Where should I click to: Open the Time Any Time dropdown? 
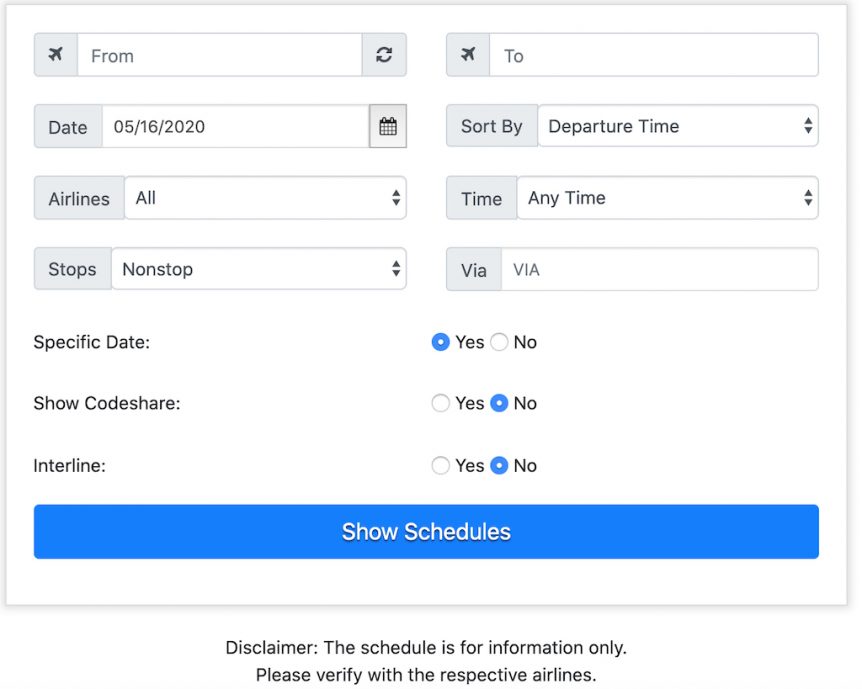667,197
